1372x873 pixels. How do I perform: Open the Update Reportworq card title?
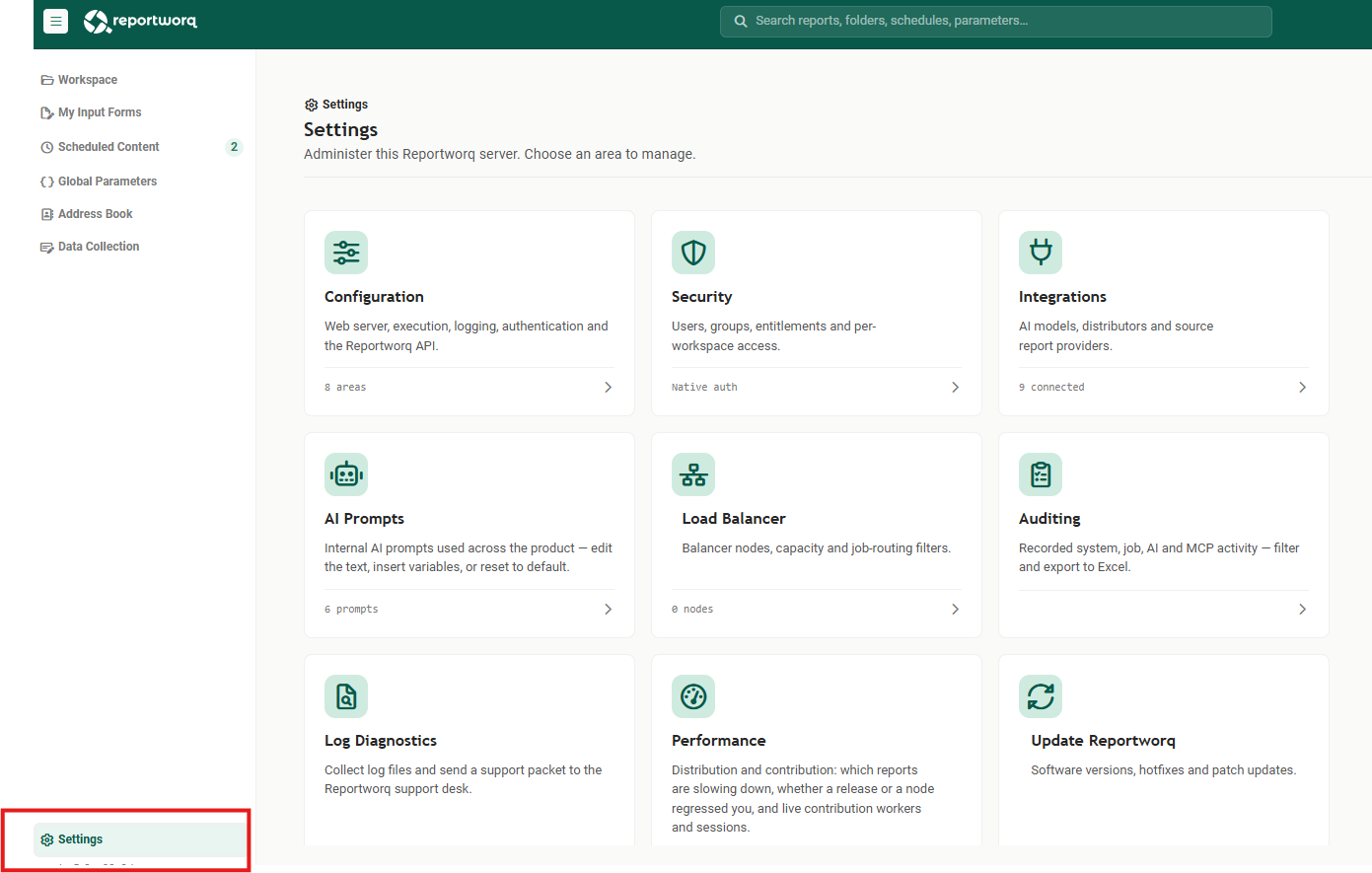pyautogui.click(x=1103, y=741)
